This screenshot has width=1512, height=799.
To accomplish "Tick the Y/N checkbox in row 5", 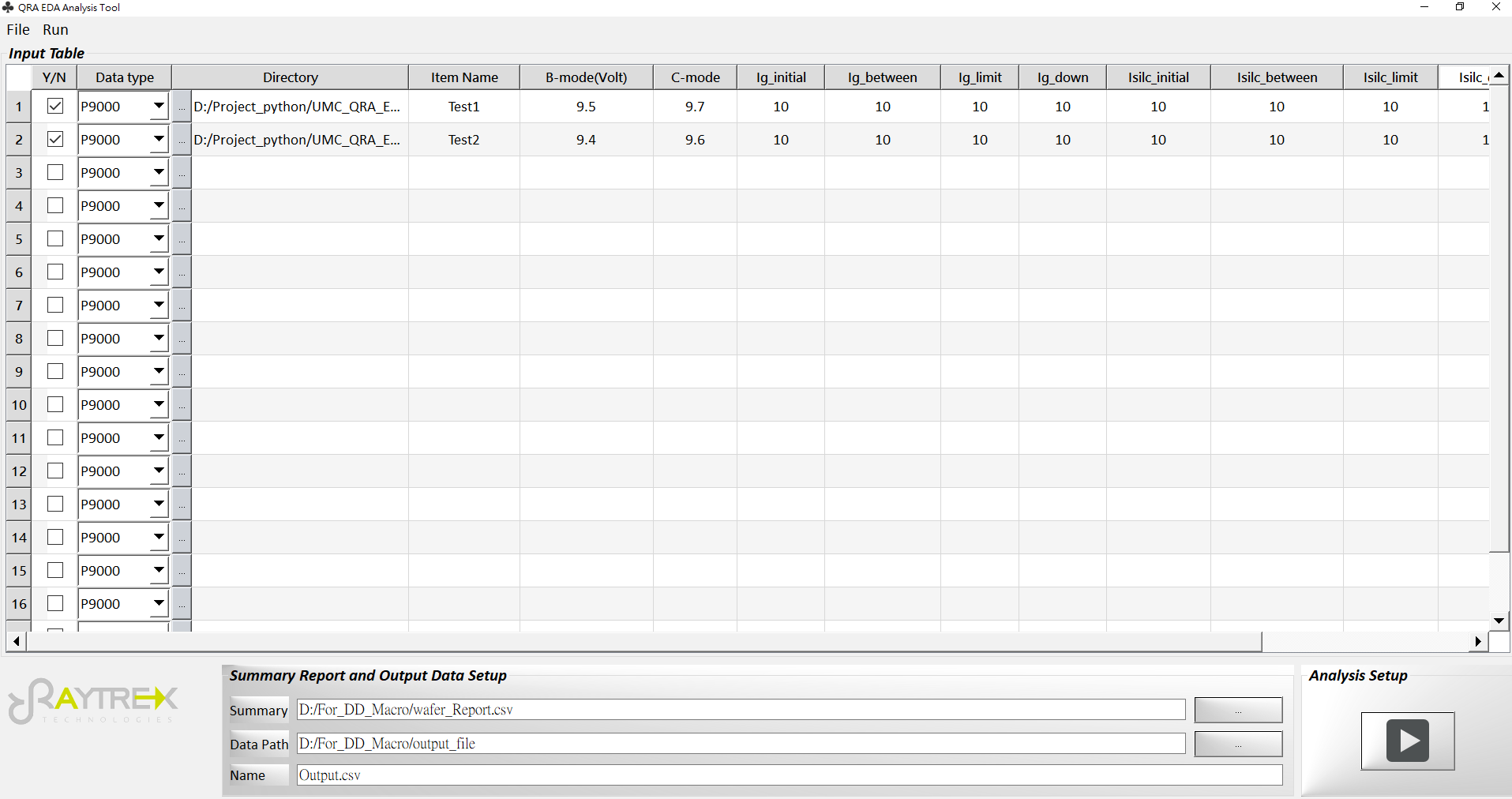I will click(55, 238).
